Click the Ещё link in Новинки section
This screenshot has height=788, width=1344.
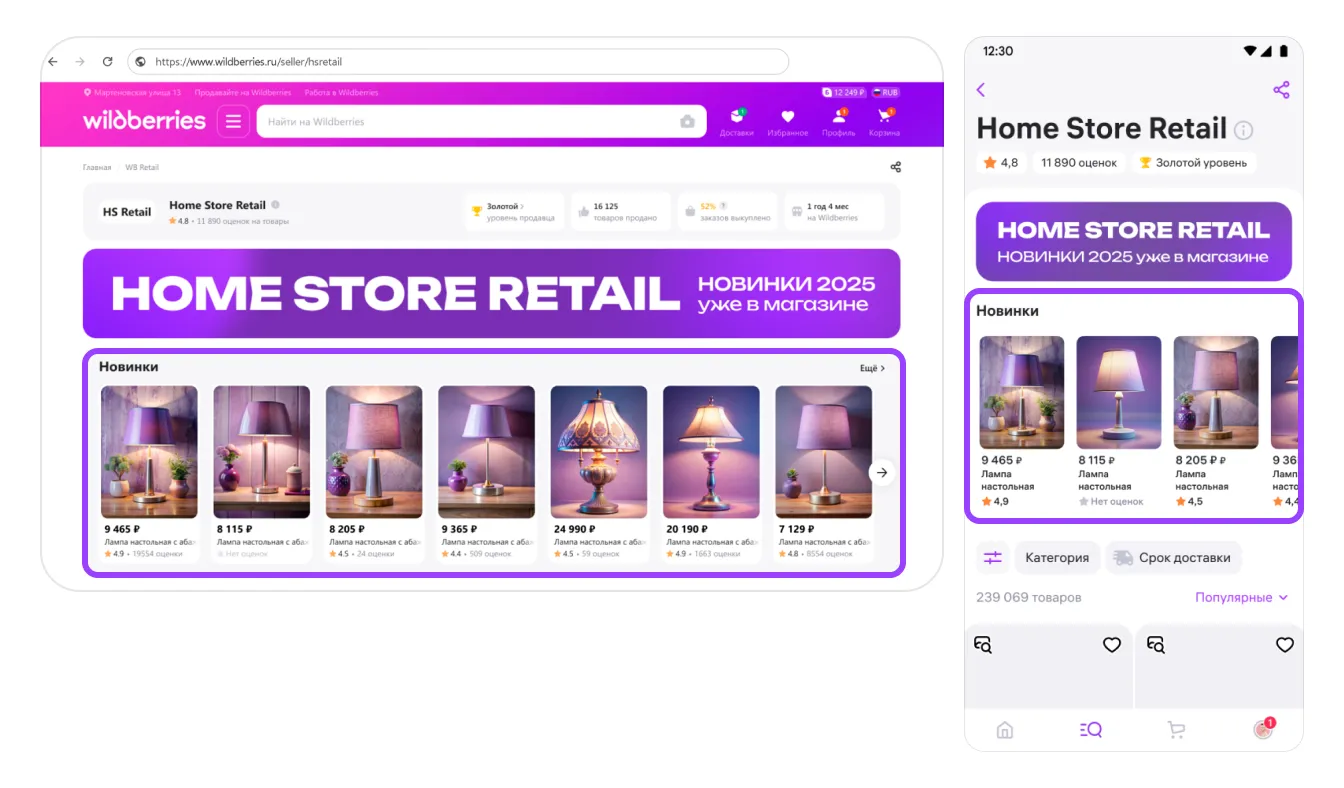(x=872, y=369)
